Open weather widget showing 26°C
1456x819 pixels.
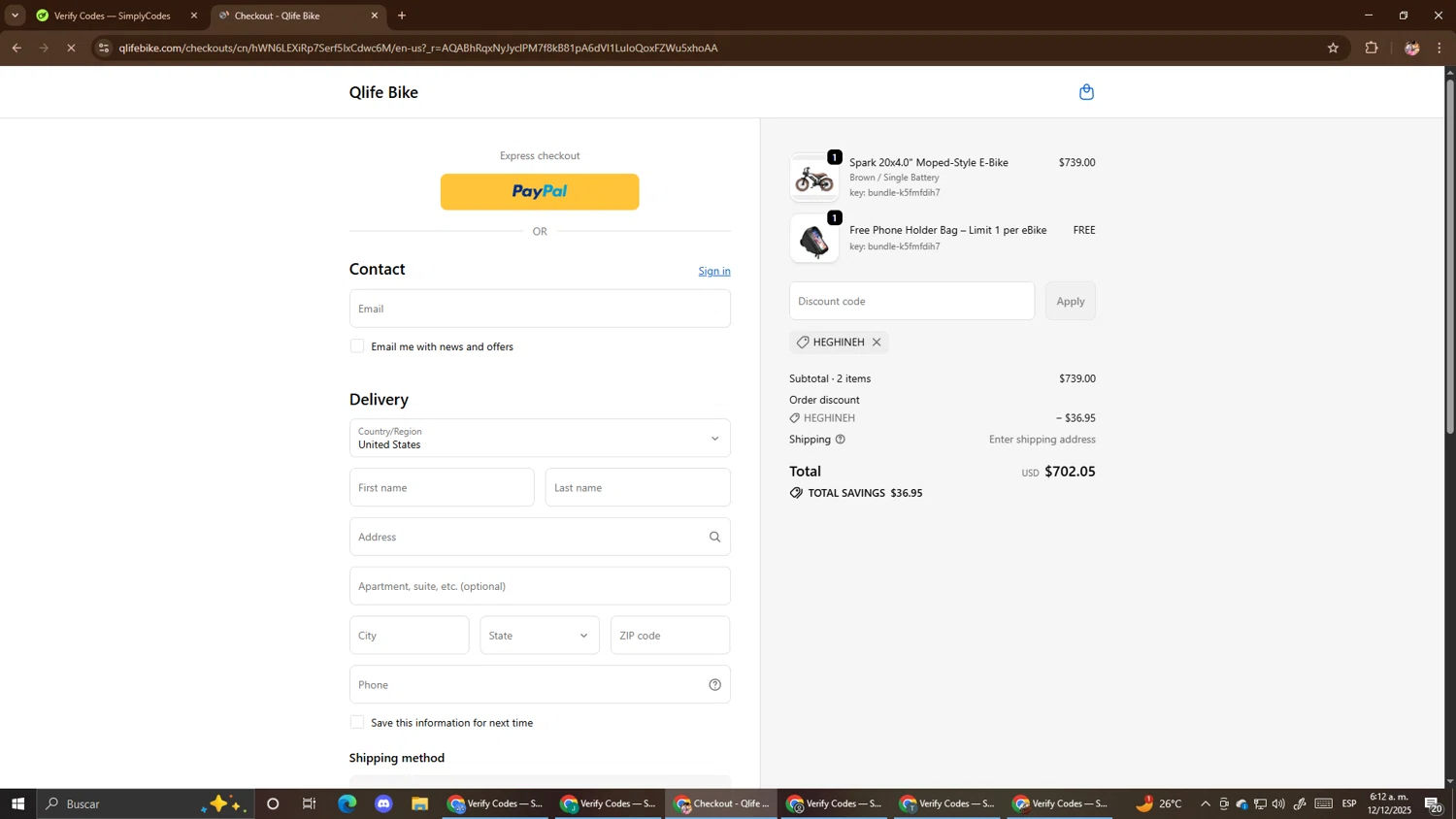pos(1159,804)
